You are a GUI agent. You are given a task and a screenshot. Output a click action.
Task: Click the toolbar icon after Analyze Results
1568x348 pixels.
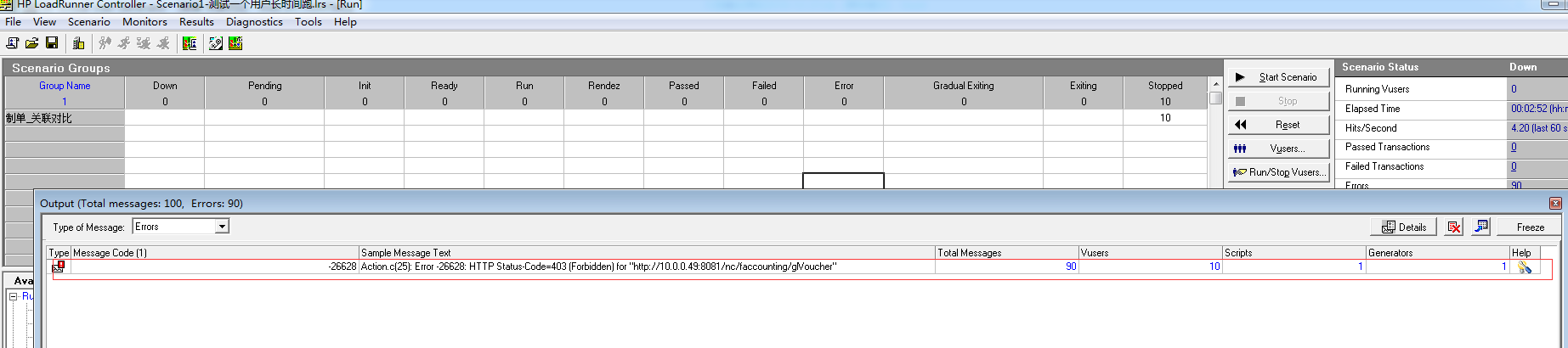tap(216, 43)
